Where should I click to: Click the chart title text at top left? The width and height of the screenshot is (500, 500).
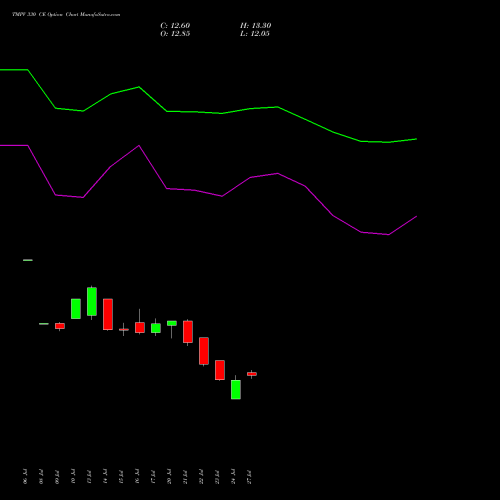point(66,15)
